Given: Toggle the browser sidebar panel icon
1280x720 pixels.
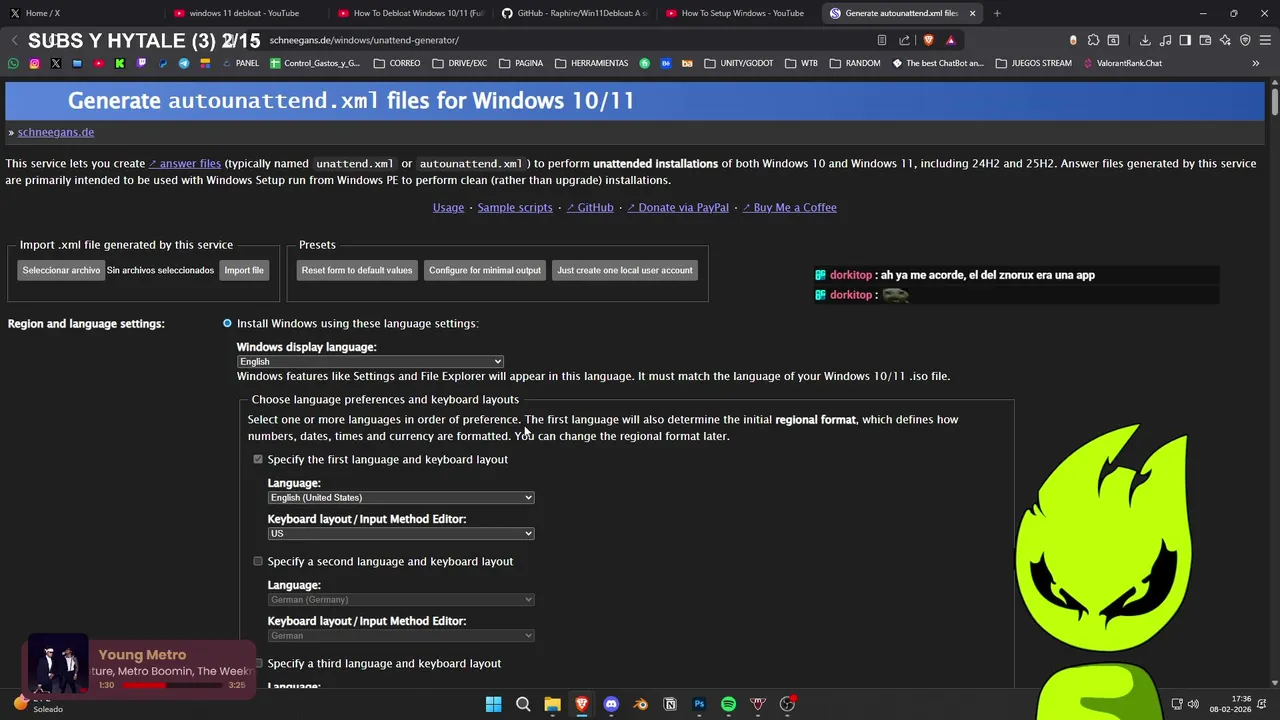Looking at the screenshot, I should pos(1185,40).
